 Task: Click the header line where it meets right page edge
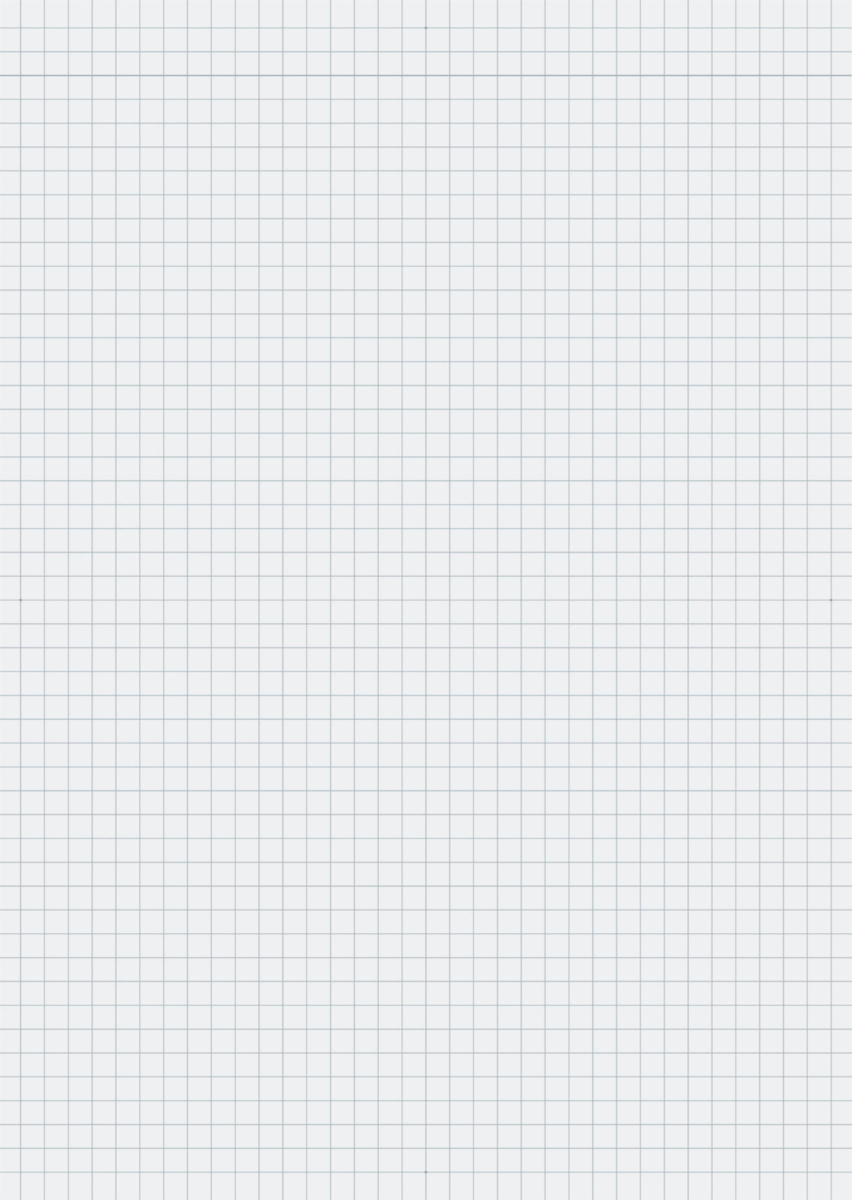tap(849, 75)
